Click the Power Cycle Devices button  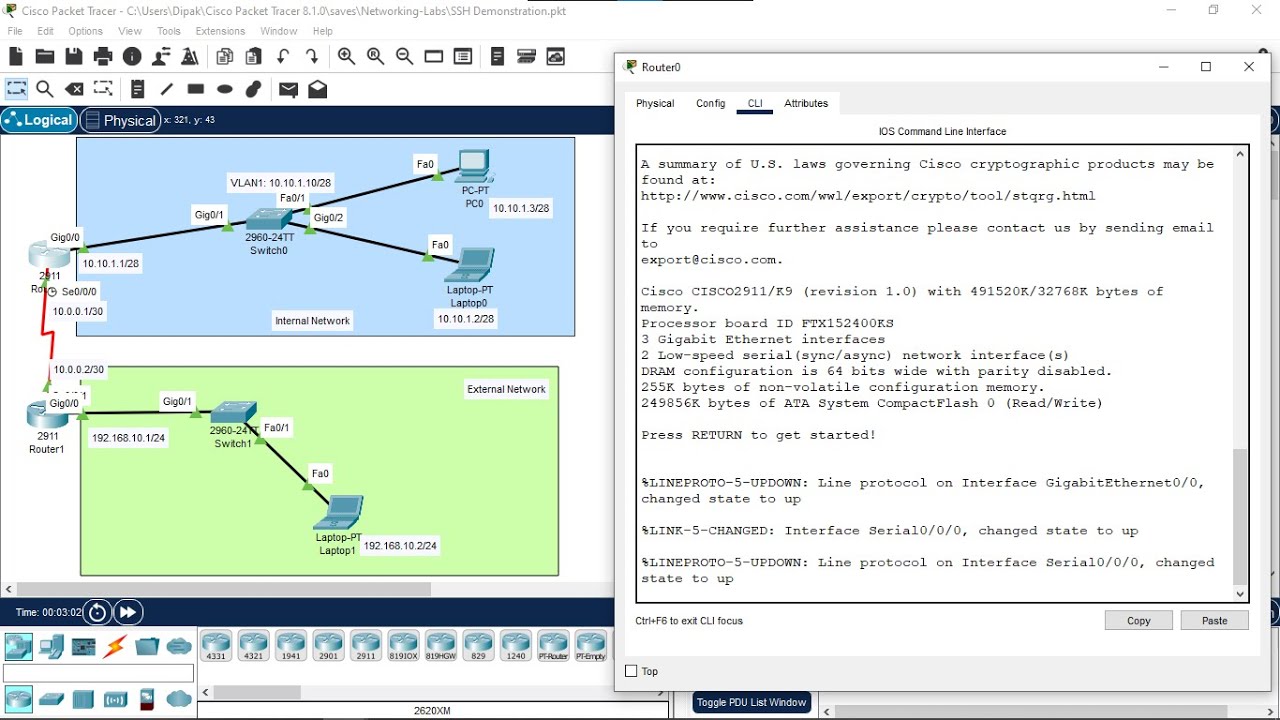tap(97, 612)
